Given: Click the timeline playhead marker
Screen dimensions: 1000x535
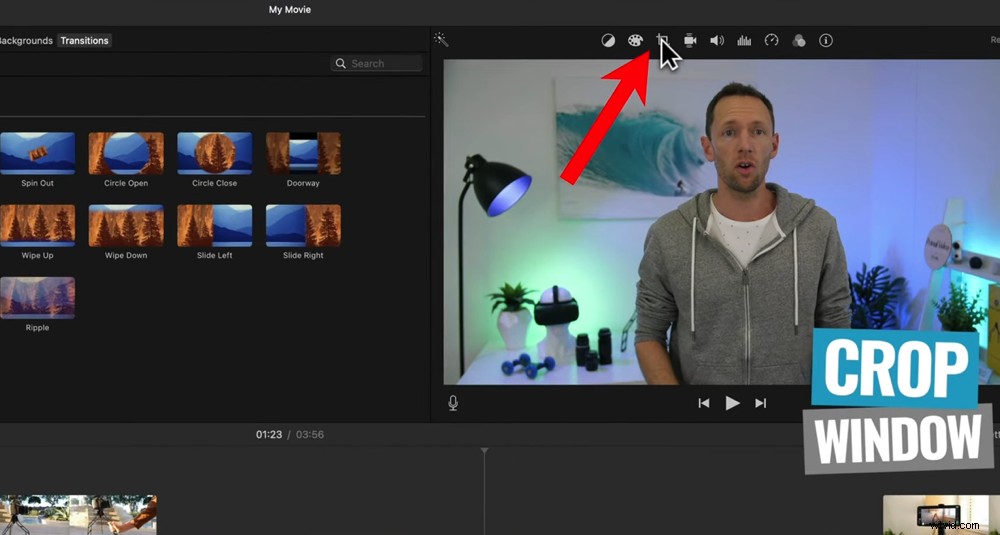Looking at the screenshot, I should click(x=485, y=451).
